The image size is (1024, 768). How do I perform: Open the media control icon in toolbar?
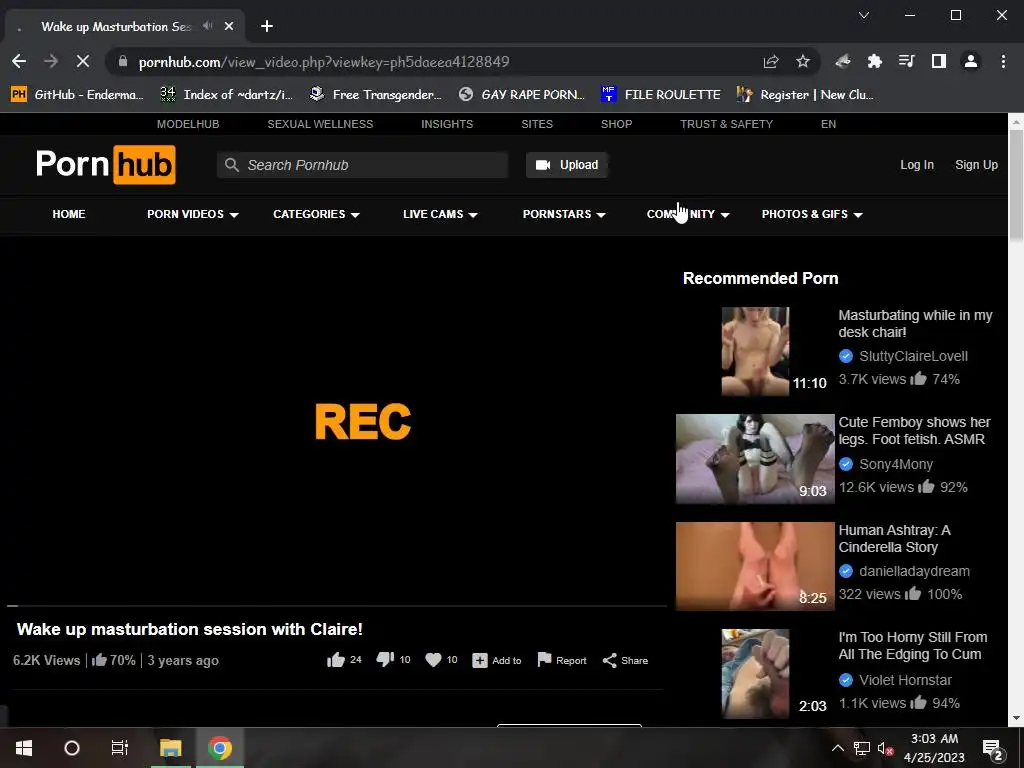[x=906, y=61]
